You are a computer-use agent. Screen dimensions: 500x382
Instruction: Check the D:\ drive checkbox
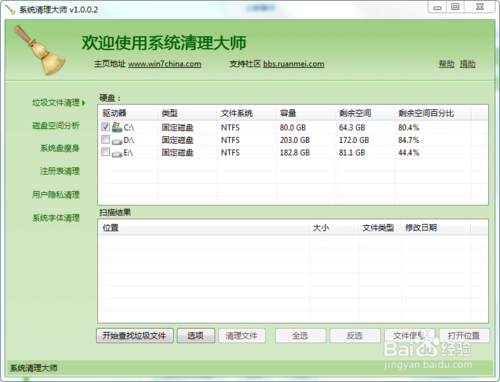(105, 139)
